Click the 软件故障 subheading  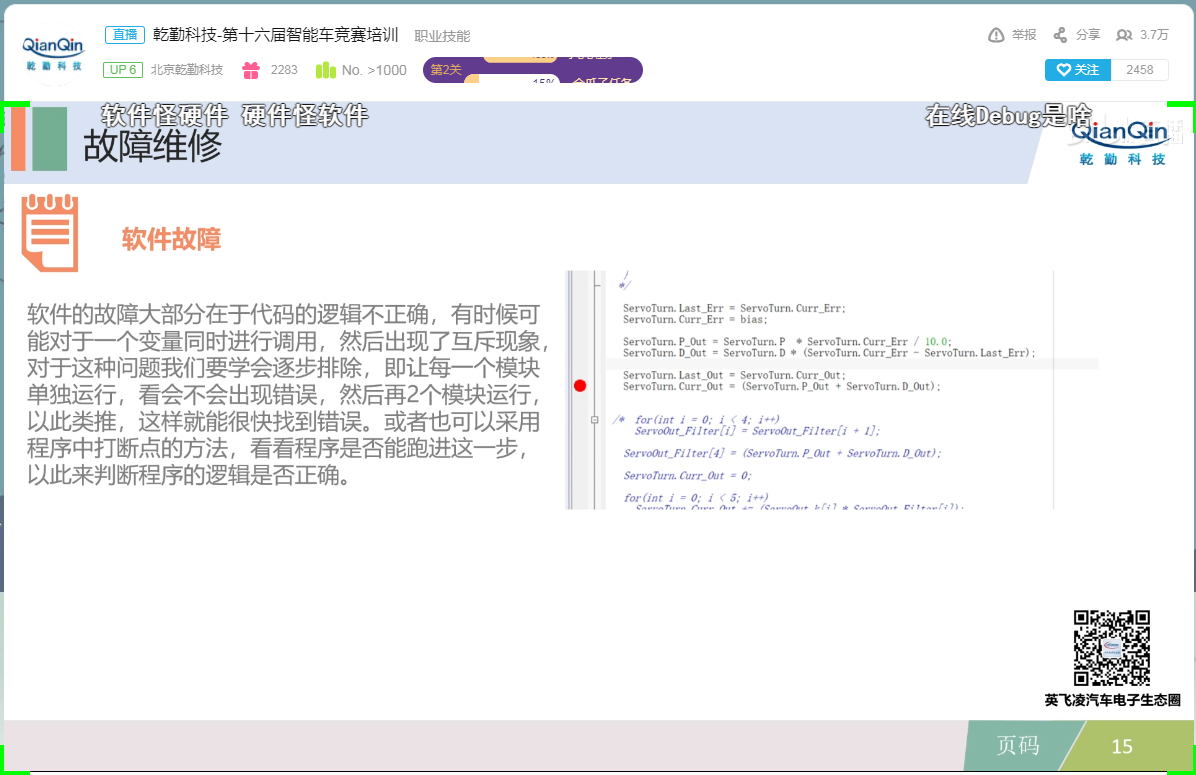171,240
